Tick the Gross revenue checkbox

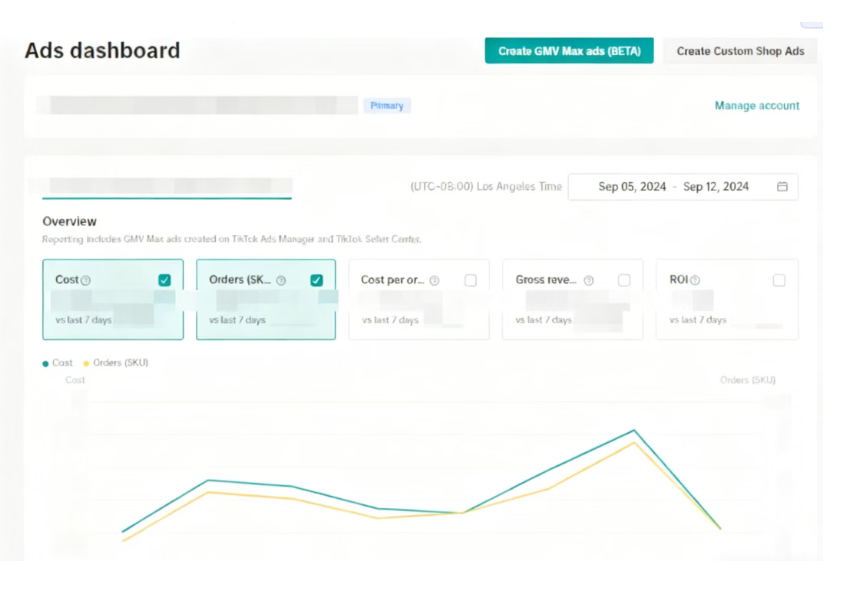tap(624, 280)
